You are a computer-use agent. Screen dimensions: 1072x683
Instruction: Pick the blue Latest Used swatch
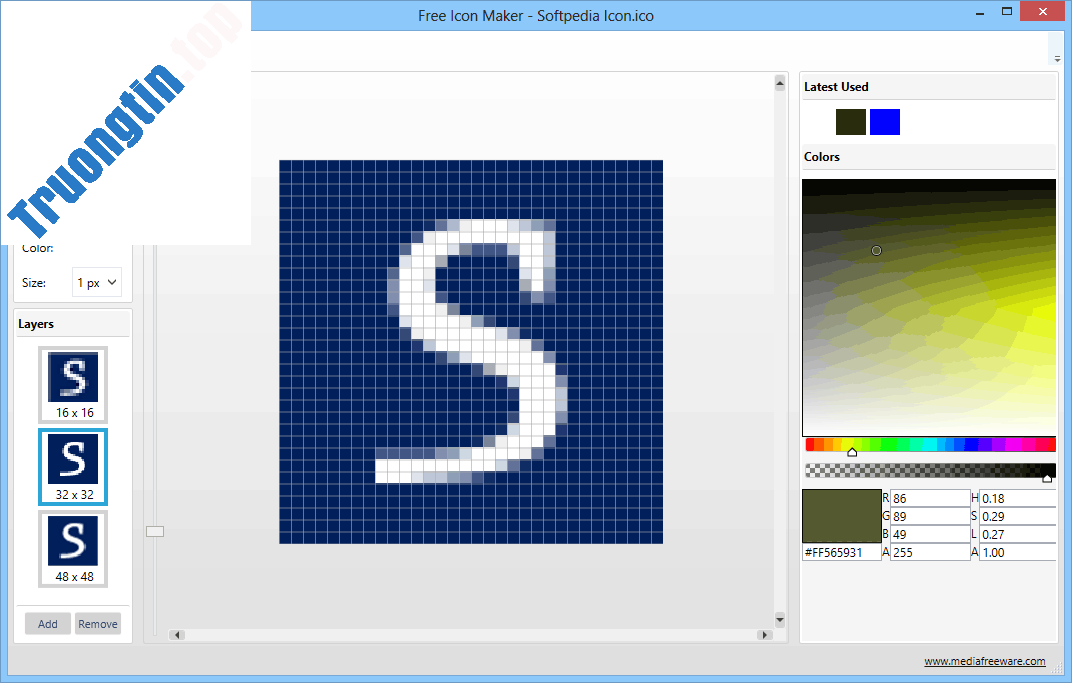pos(885,122)
